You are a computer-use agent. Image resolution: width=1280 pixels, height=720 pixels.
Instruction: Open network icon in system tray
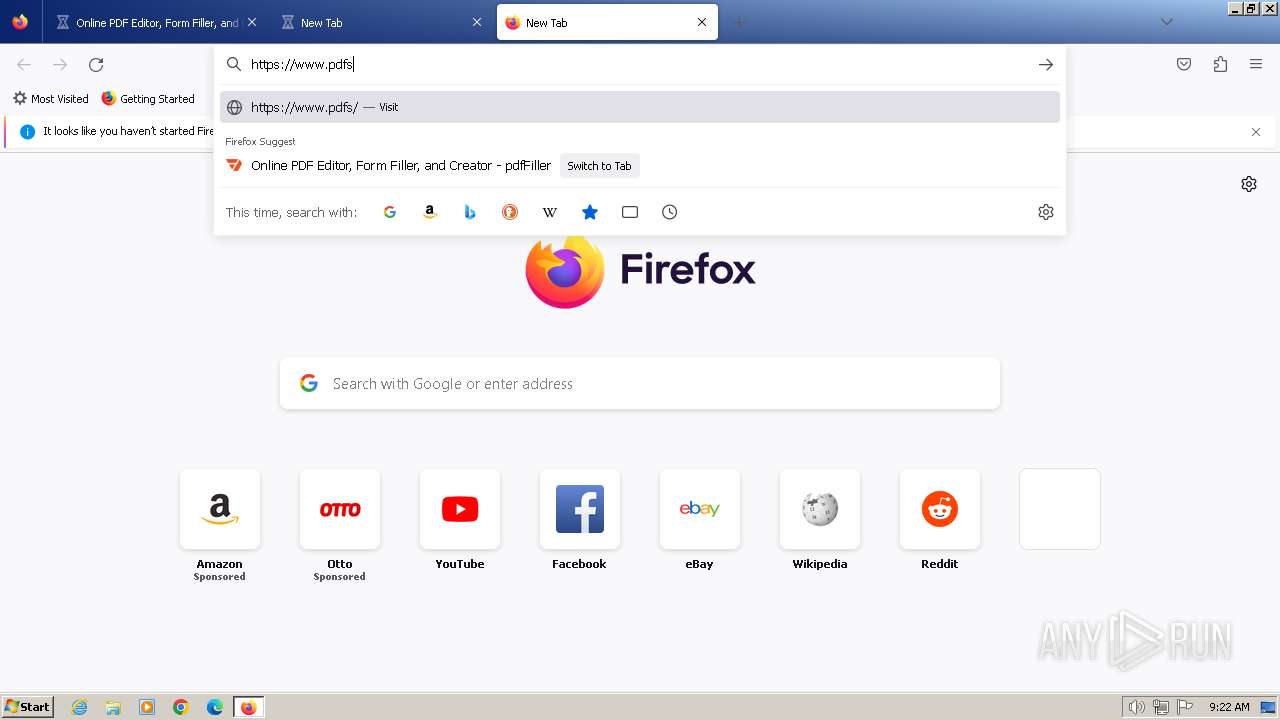tap(1161, 707)
